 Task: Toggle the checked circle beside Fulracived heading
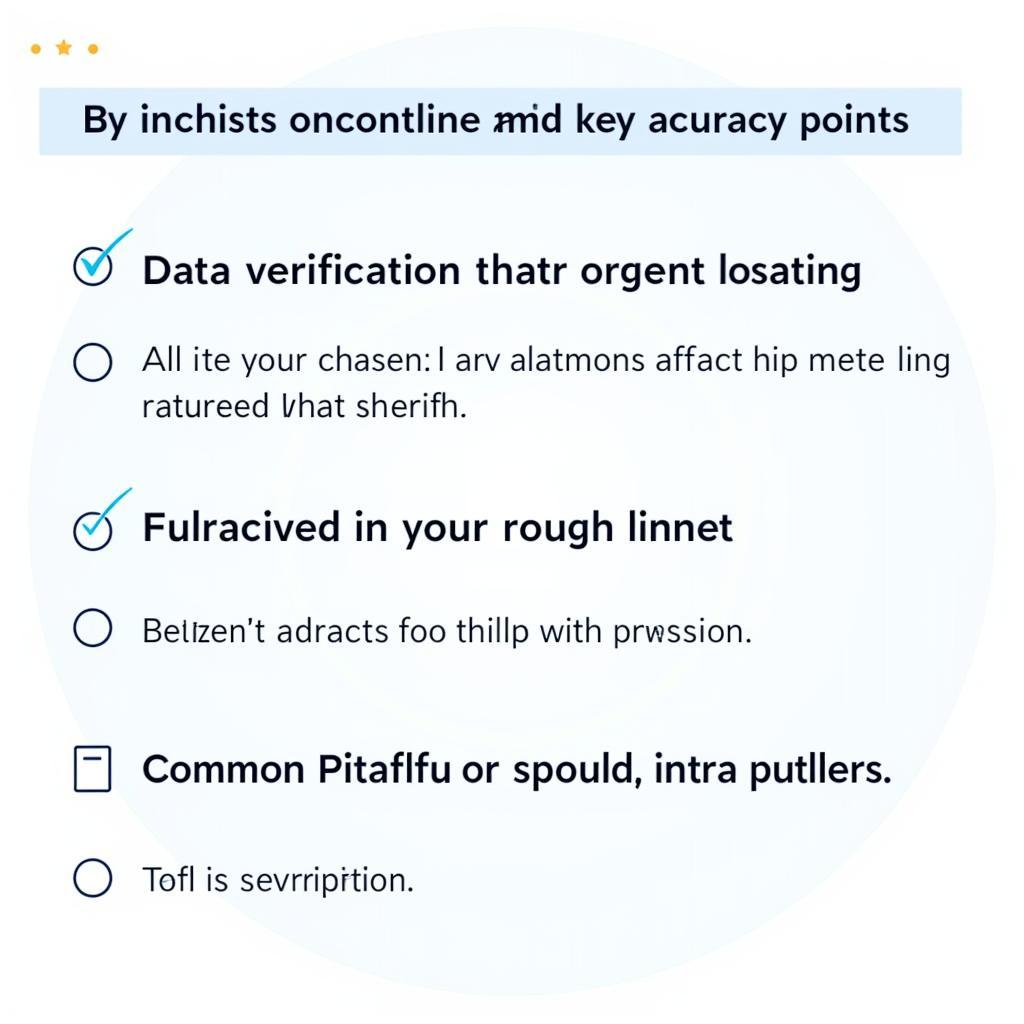[93, 531]
